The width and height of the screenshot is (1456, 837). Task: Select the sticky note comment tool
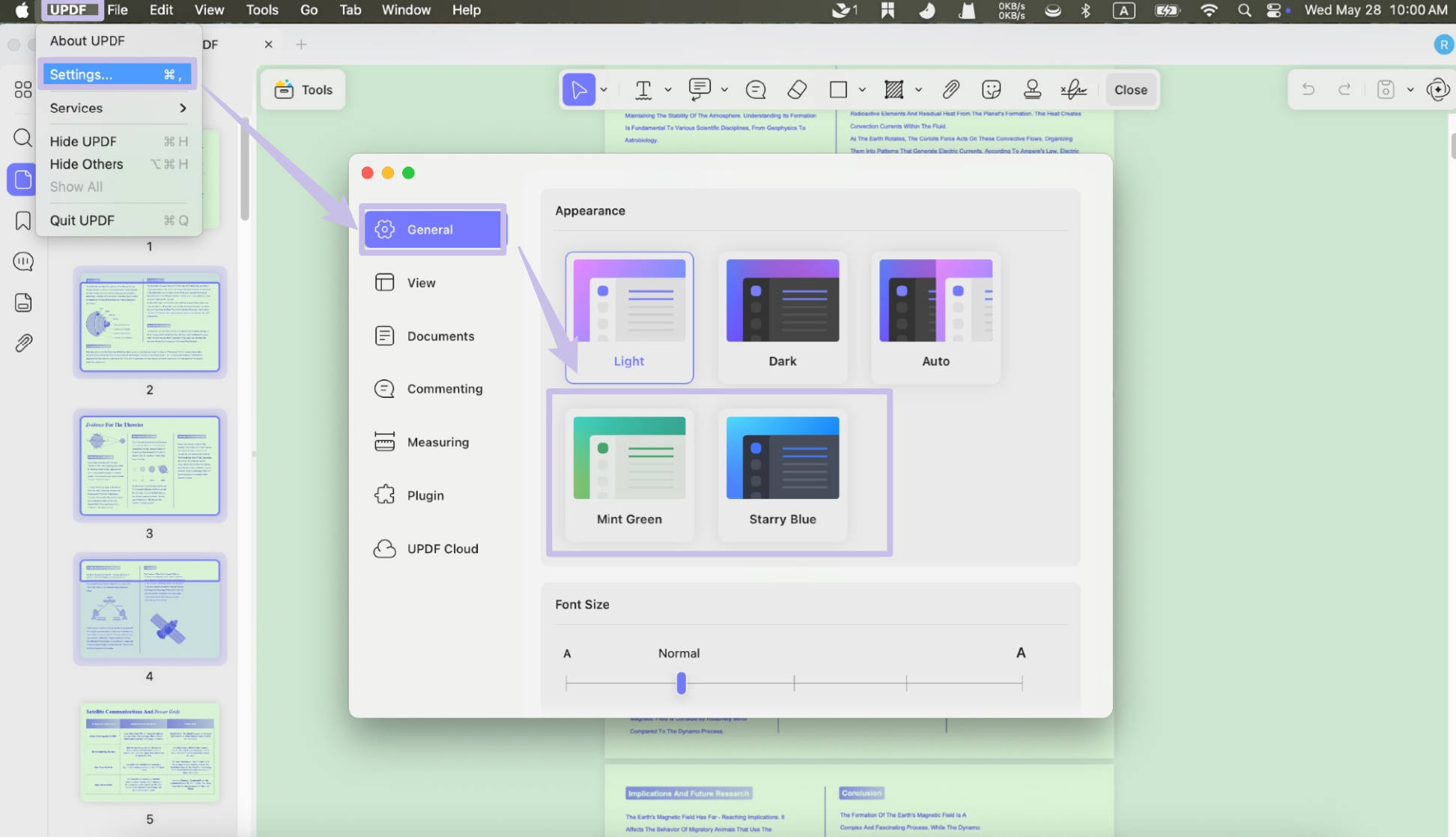coord(756,90)
